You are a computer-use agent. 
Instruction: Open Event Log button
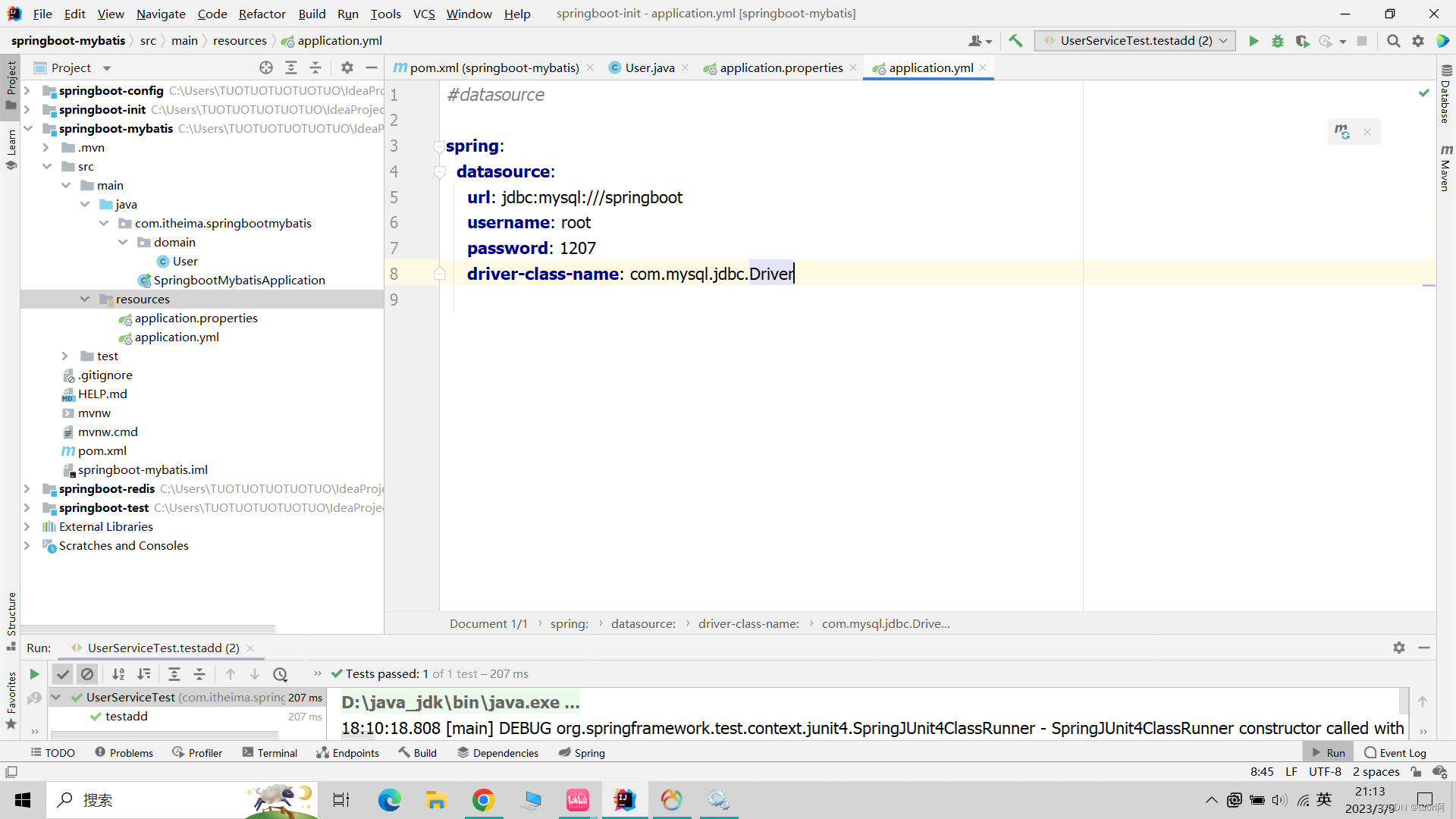click(1395, 753)
